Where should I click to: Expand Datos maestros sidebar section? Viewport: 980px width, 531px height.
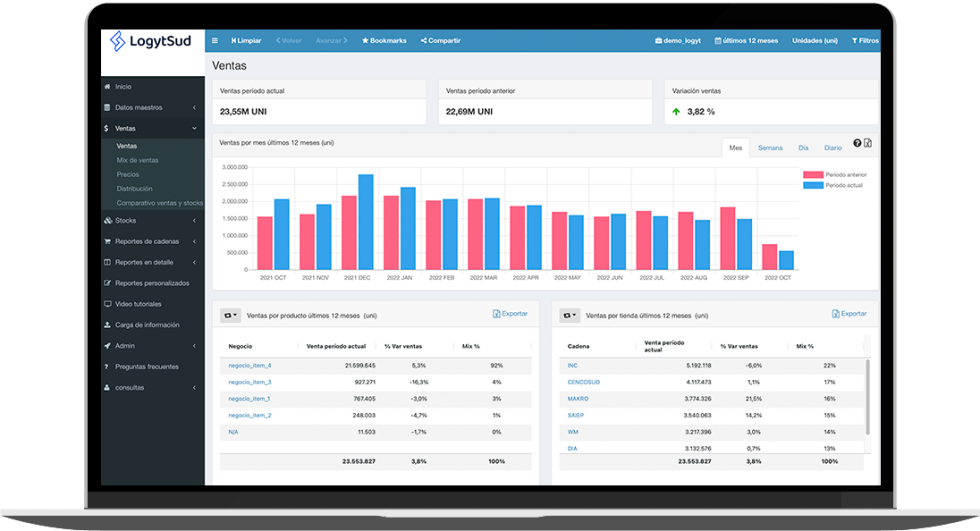[x=152, y=107]
